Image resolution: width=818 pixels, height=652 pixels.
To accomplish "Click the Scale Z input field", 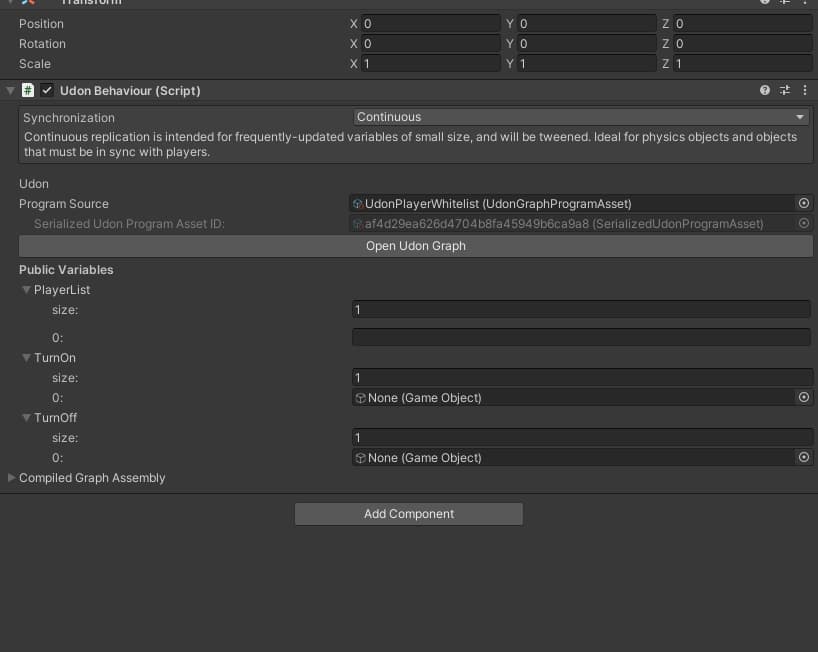I will point(743,64).
